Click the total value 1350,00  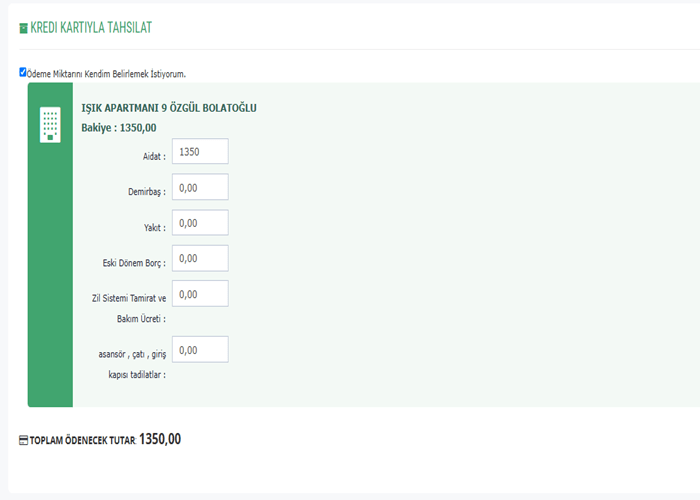point(160,439)
